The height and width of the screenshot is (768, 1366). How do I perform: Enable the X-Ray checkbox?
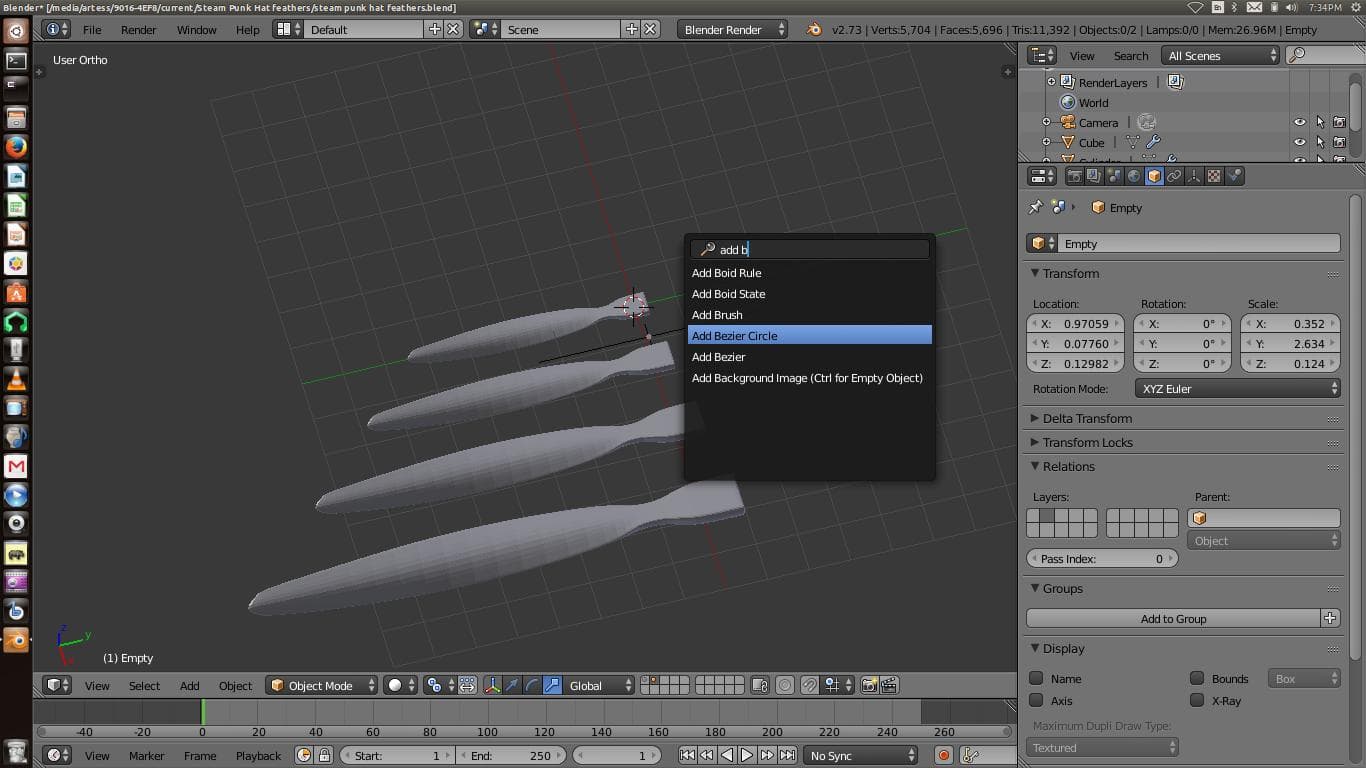tap(1196, 701)
